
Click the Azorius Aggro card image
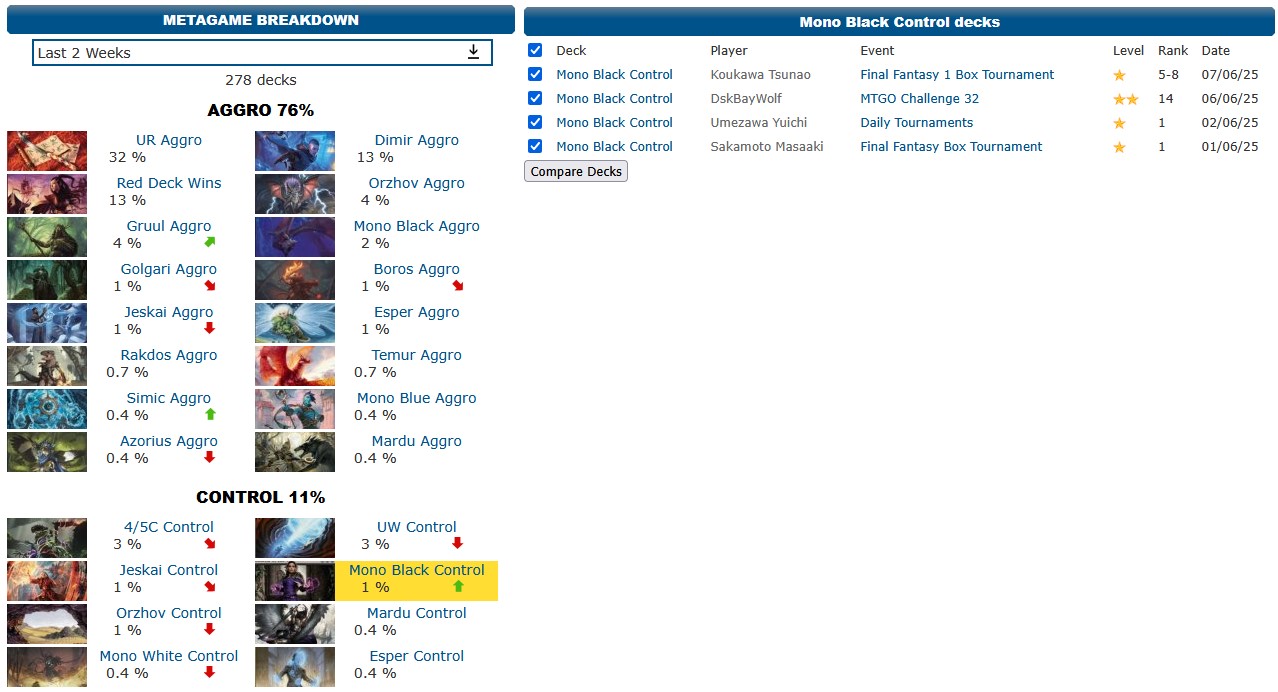click(47, 452)
